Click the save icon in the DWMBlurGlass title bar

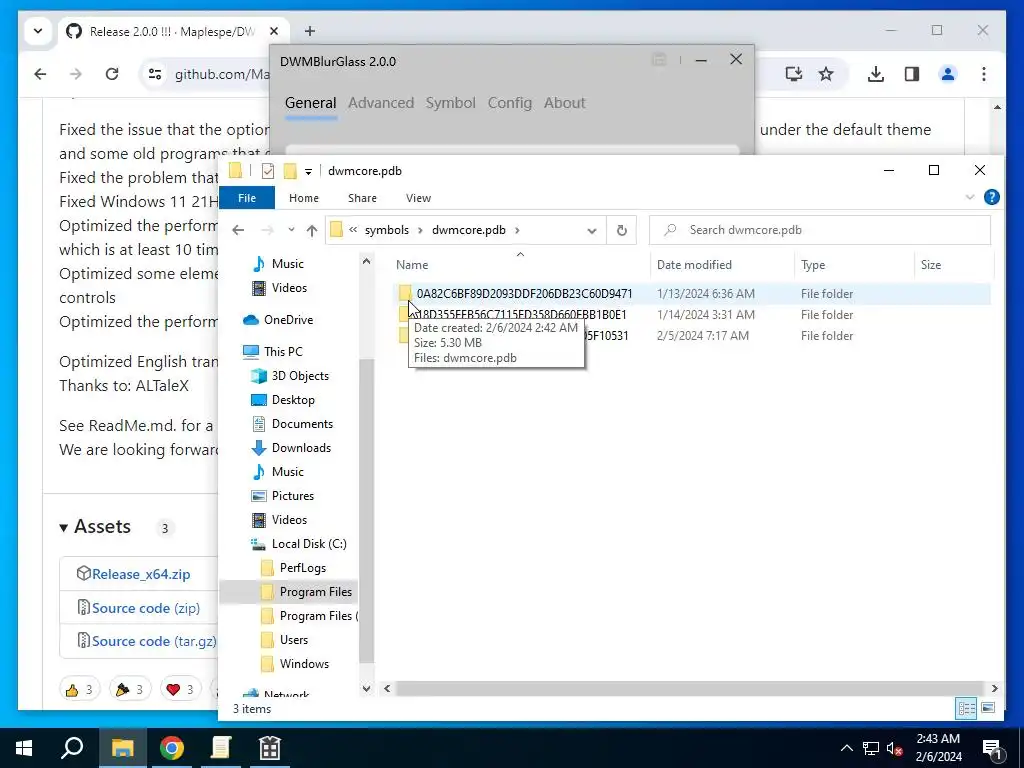[659, 60]
